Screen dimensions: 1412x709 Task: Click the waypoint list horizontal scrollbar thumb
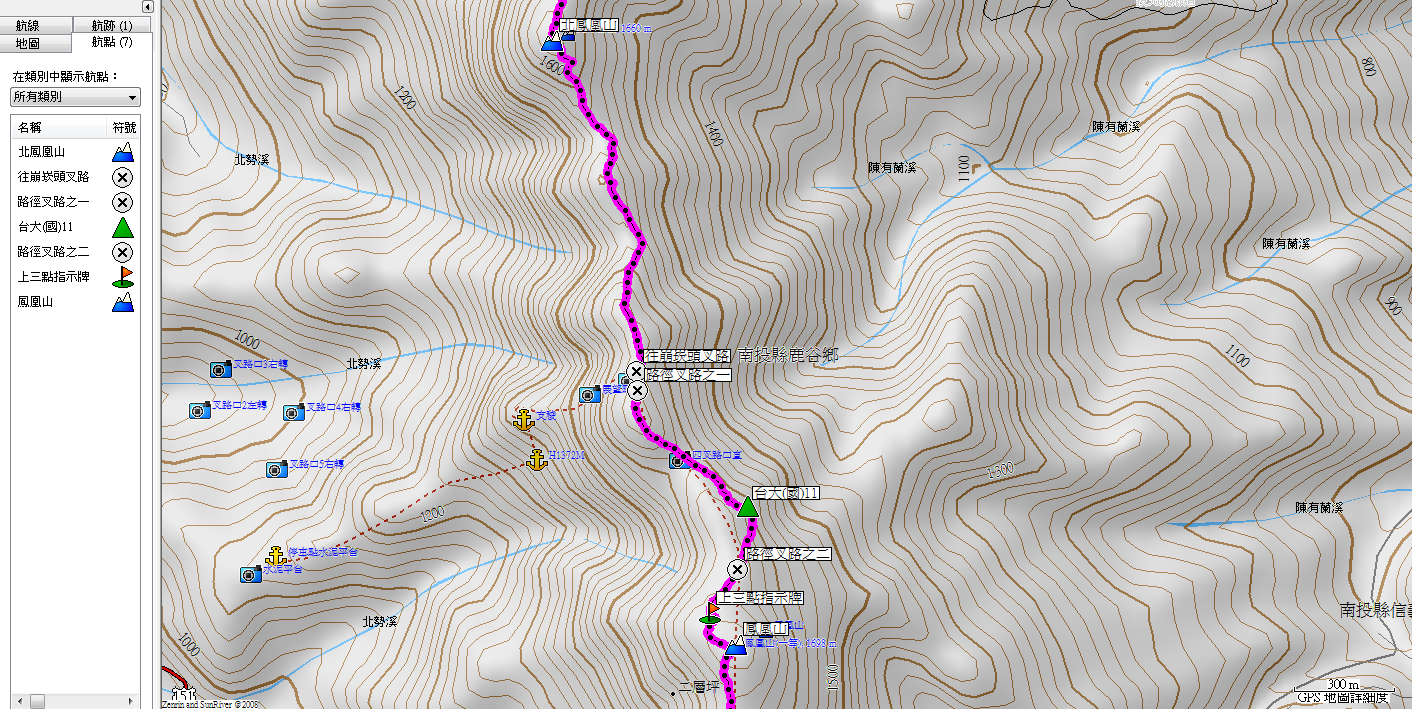(36, 701)
